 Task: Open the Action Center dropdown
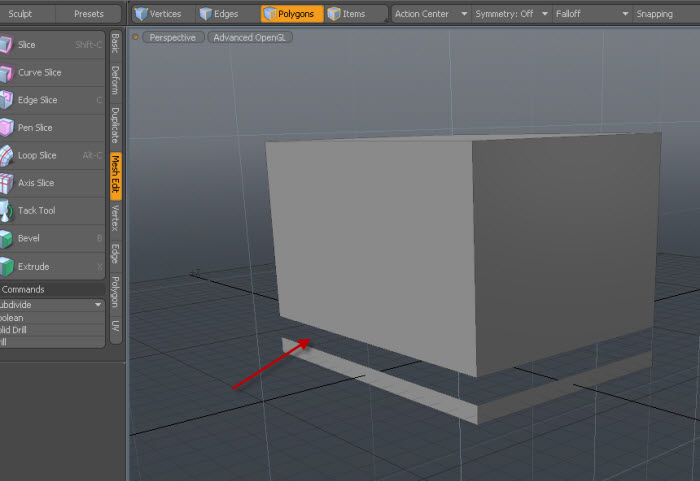point(431,14)
